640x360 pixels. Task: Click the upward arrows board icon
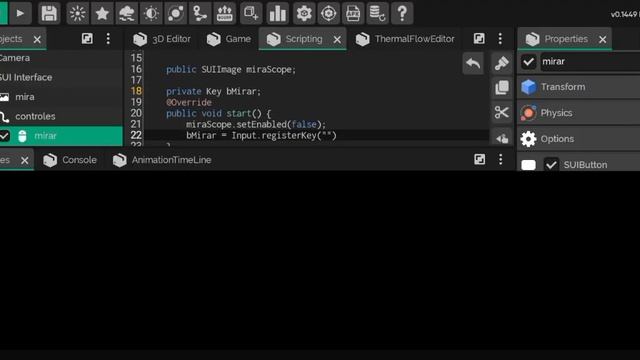pyautogui.click(x=224, y=13)
